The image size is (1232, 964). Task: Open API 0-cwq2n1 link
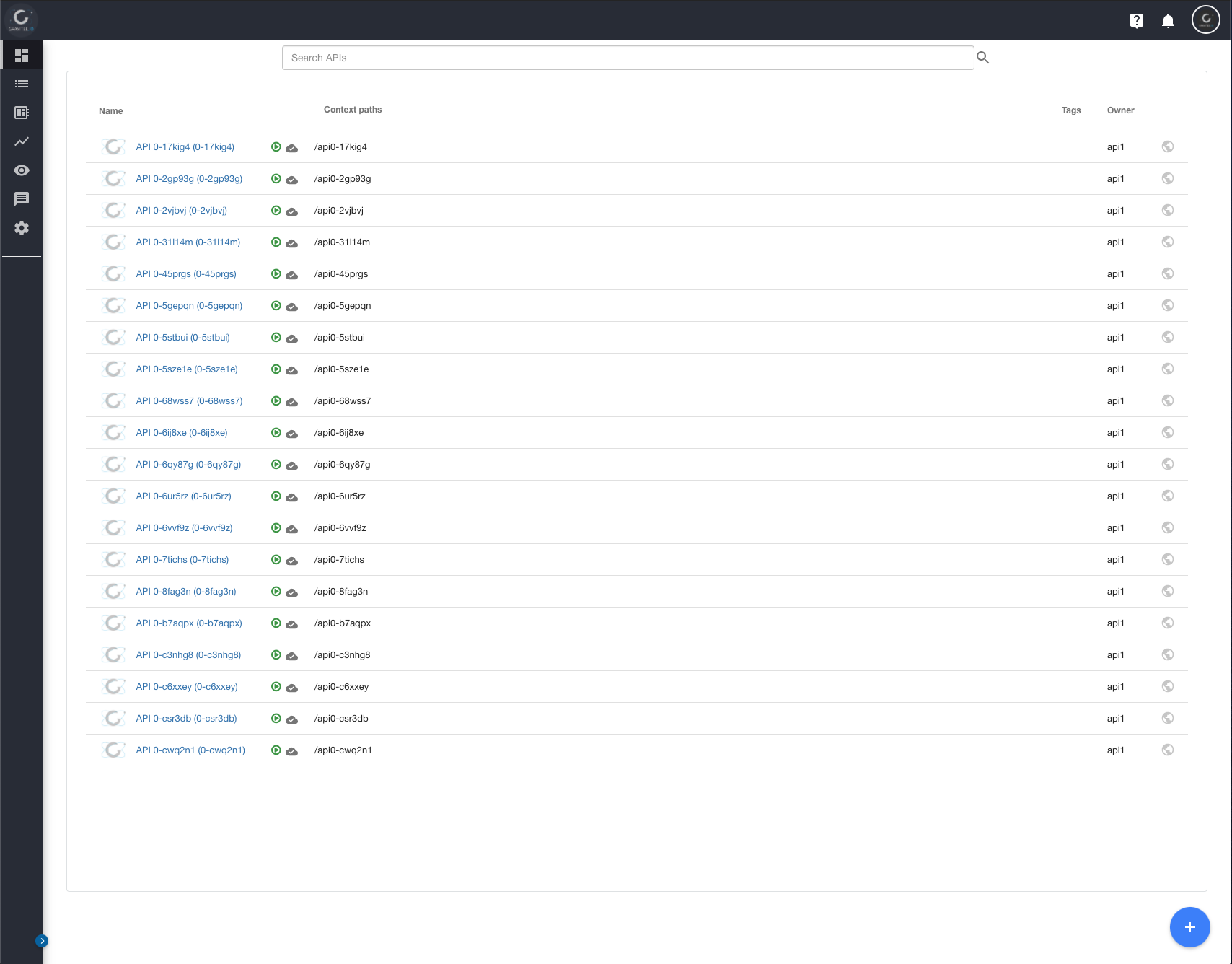[x=190, y=750]
